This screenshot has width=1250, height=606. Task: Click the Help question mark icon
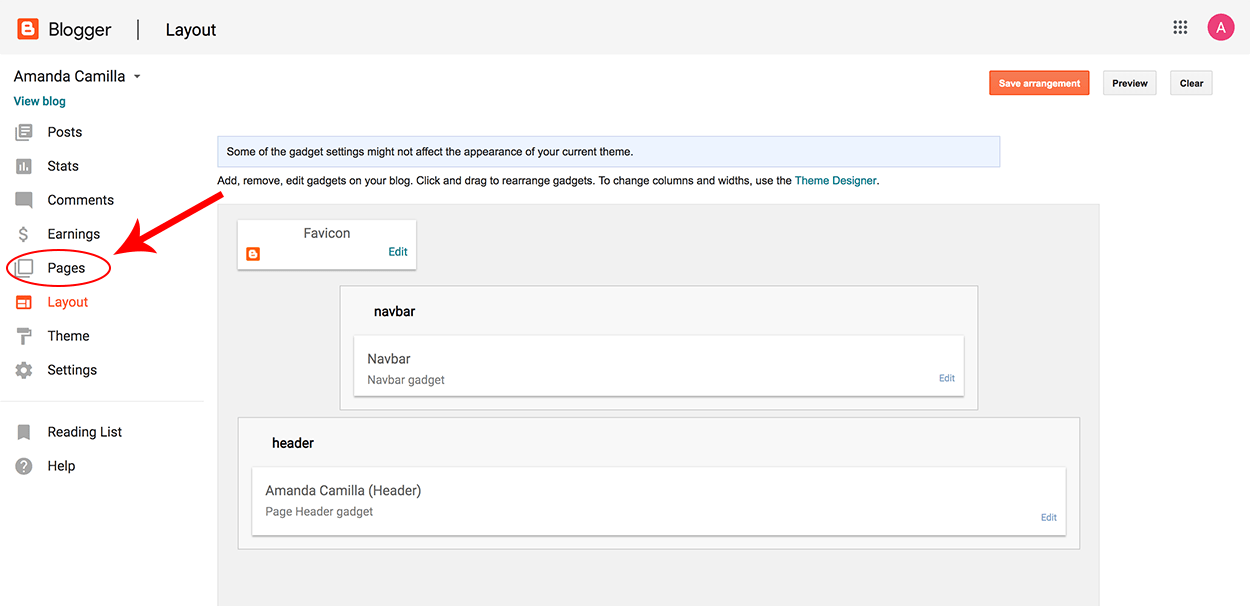click(24, 465)
